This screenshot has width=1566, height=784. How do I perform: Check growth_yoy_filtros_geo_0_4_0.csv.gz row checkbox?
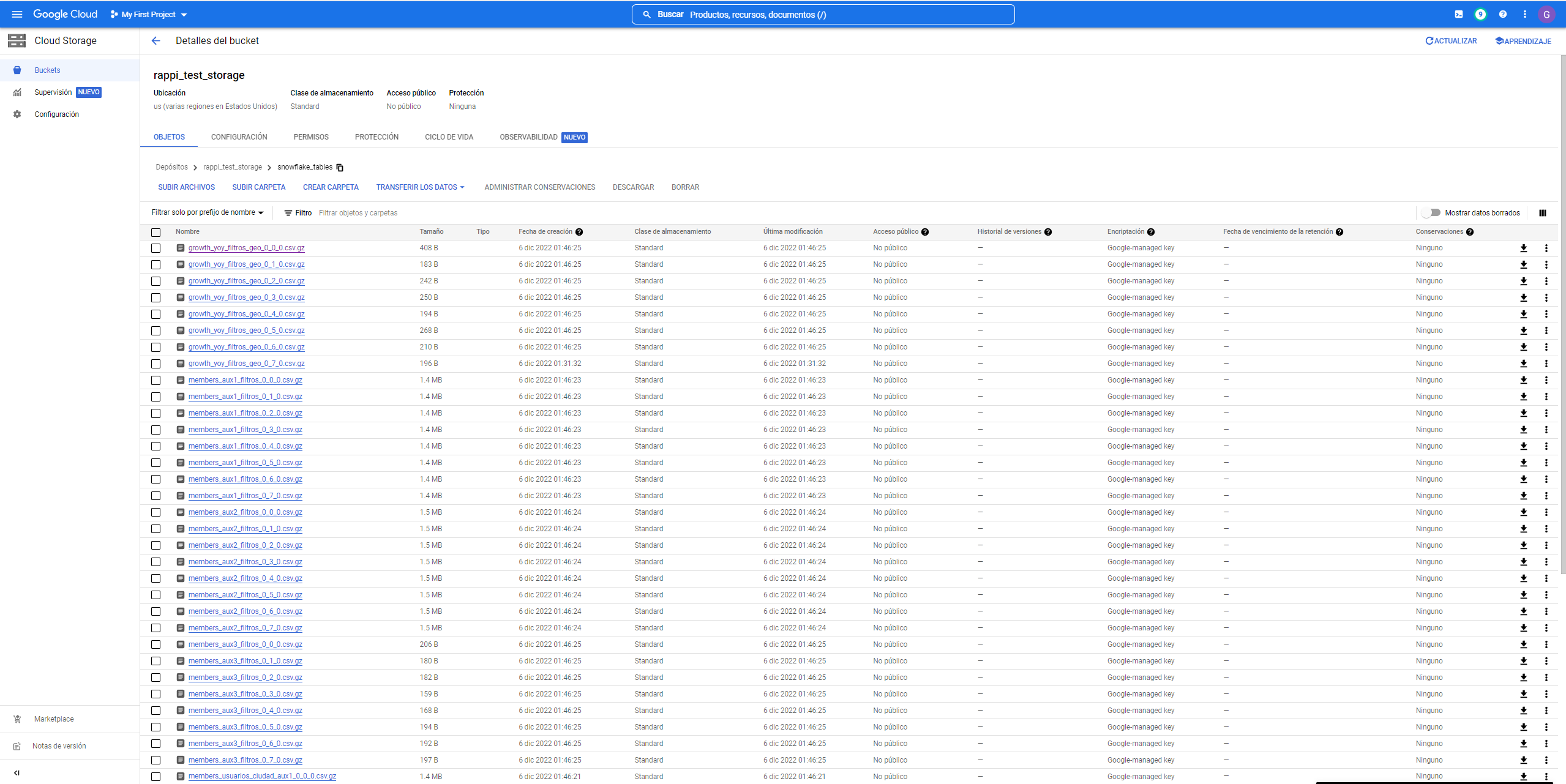tap(156, 315)
